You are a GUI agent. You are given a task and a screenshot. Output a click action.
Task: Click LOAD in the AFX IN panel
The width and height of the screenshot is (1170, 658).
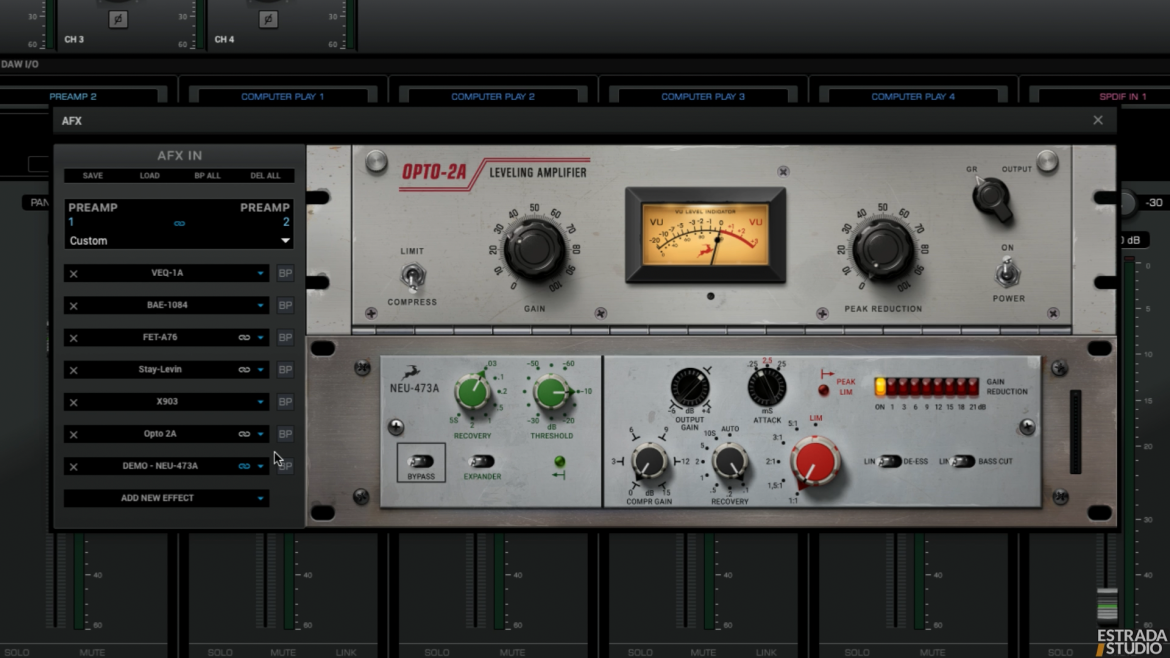coord(149,176)
